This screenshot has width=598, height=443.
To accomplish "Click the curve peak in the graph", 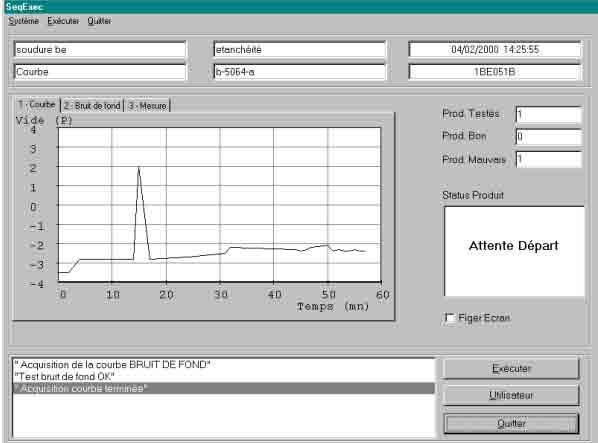I will (x=139, y=168).
